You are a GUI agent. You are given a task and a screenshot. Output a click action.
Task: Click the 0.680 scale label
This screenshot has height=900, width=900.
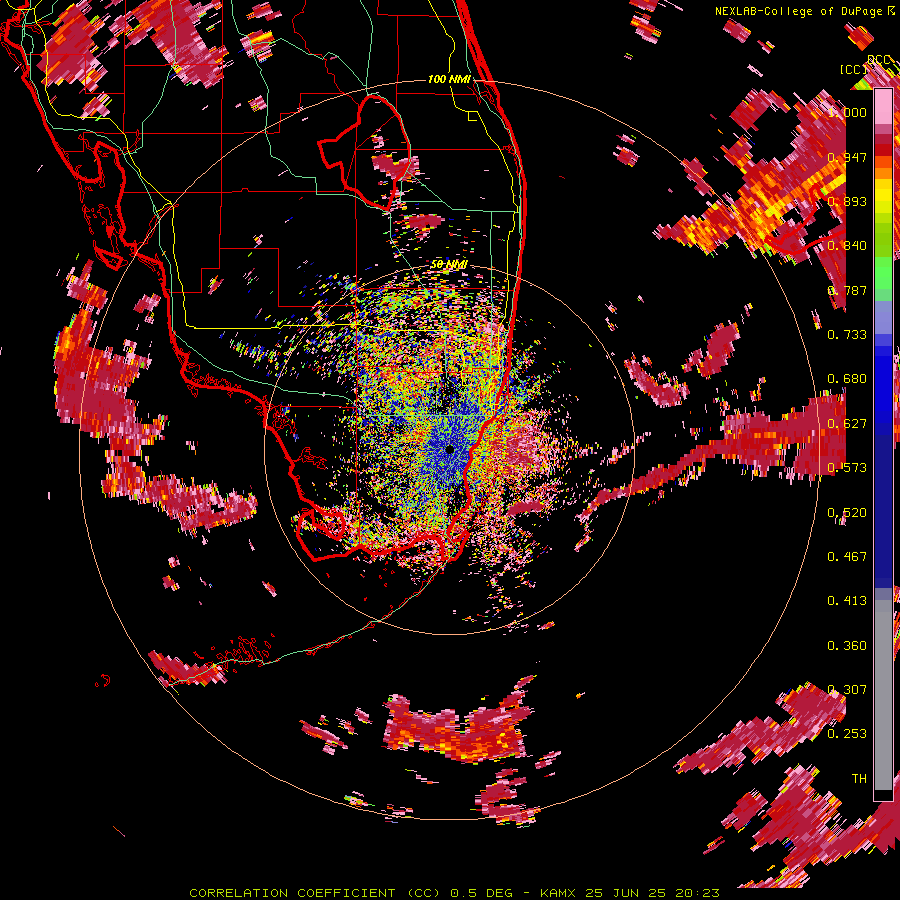coord(847,379)
